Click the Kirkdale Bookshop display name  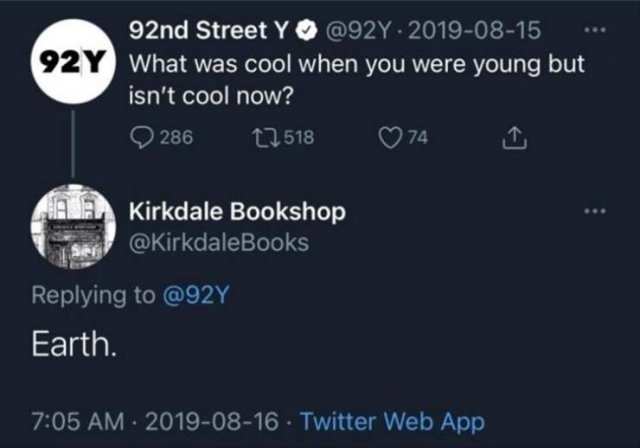(x=238, y=213)
